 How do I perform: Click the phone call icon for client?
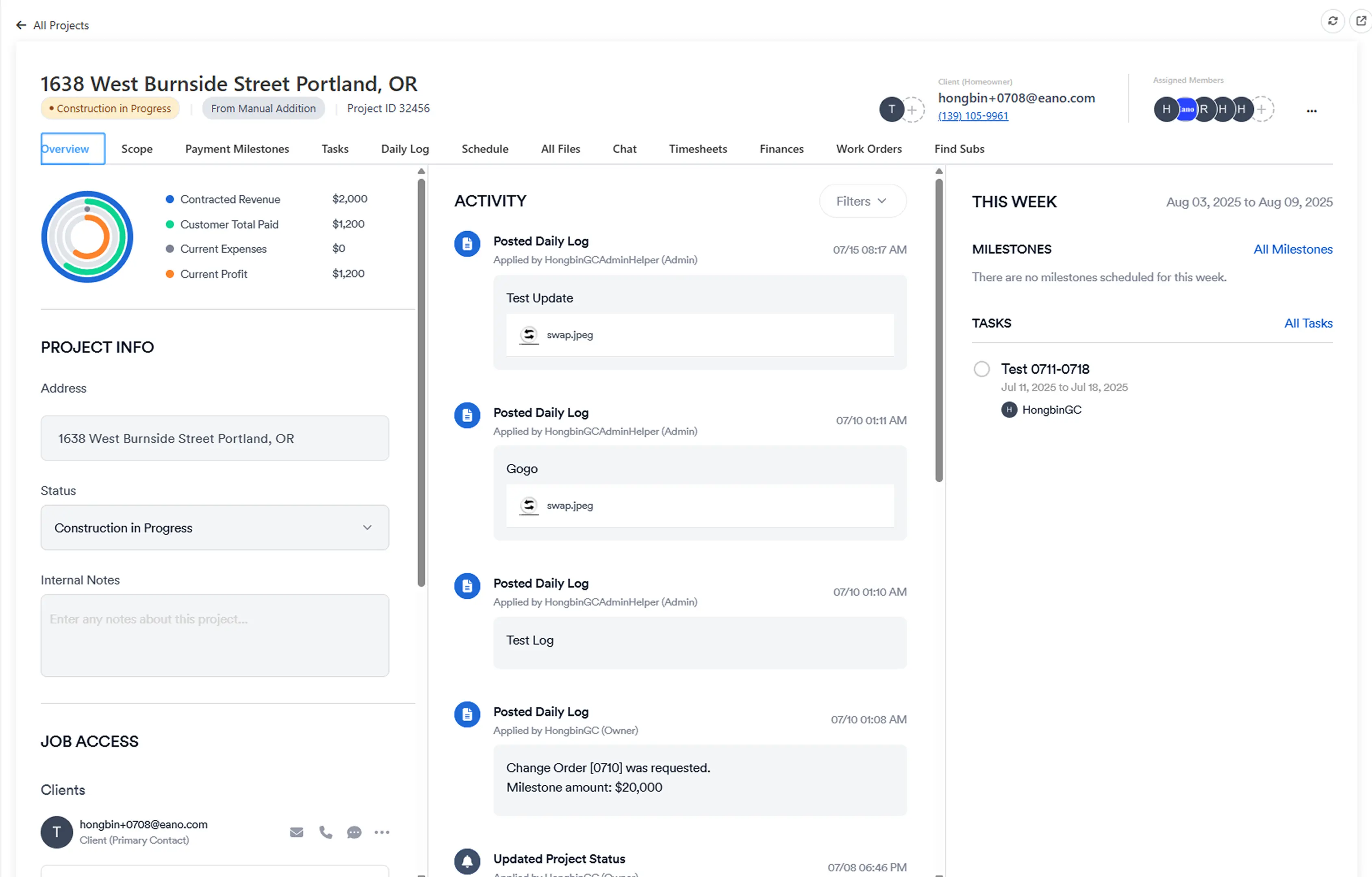pyautogui.click(x=326, y=832)
